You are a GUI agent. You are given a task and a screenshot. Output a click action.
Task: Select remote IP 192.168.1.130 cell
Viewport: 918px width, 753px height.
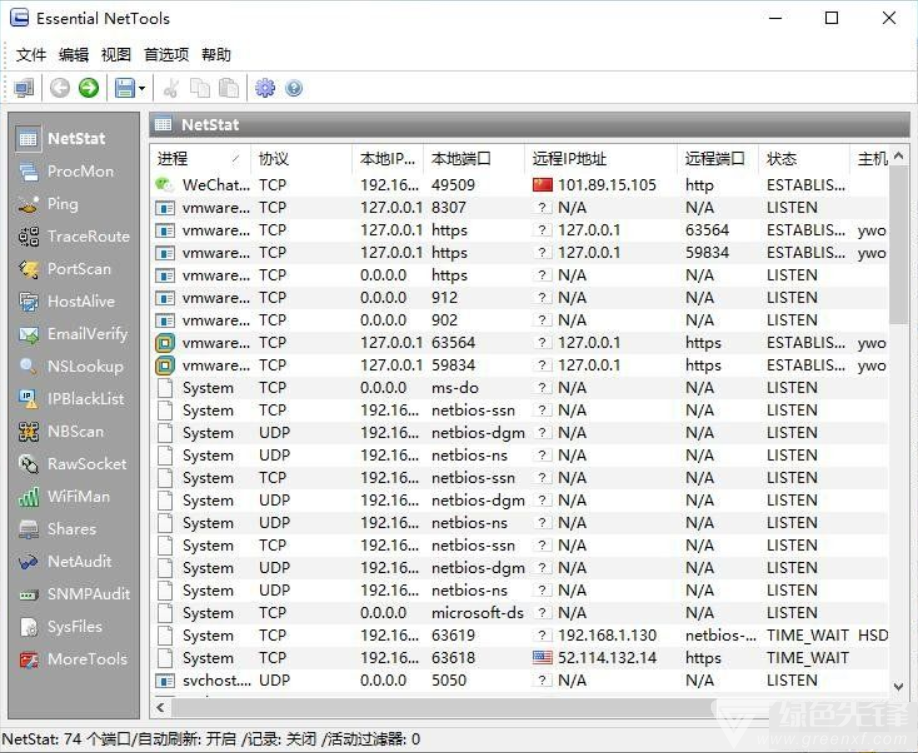[607, 635]
